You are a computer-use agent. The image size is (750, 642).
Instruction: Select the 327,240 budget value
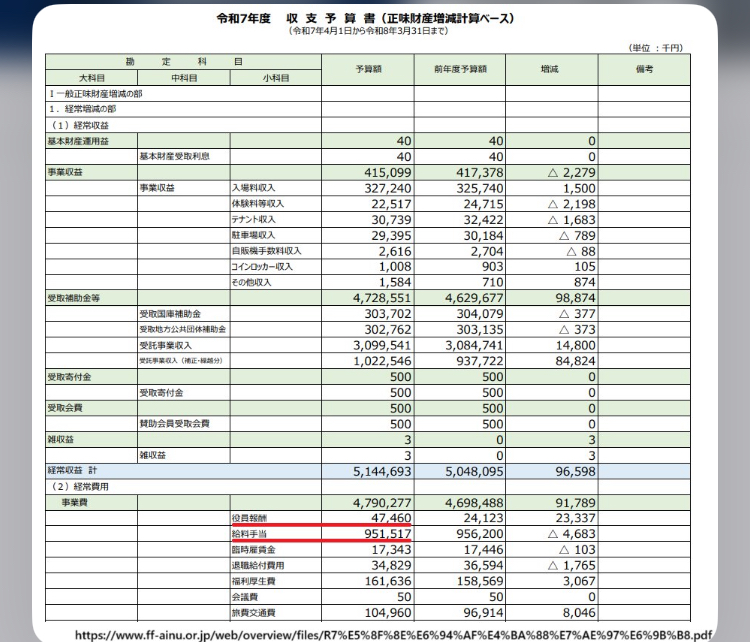(387, 188)
